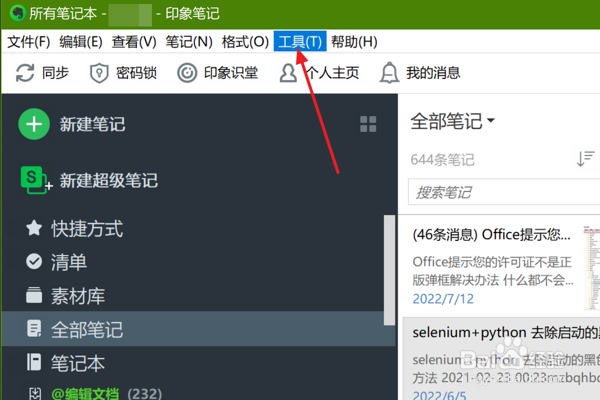Click the green plus 新建笔记 icon
The image size is (600, 400).
pos(34,124)
